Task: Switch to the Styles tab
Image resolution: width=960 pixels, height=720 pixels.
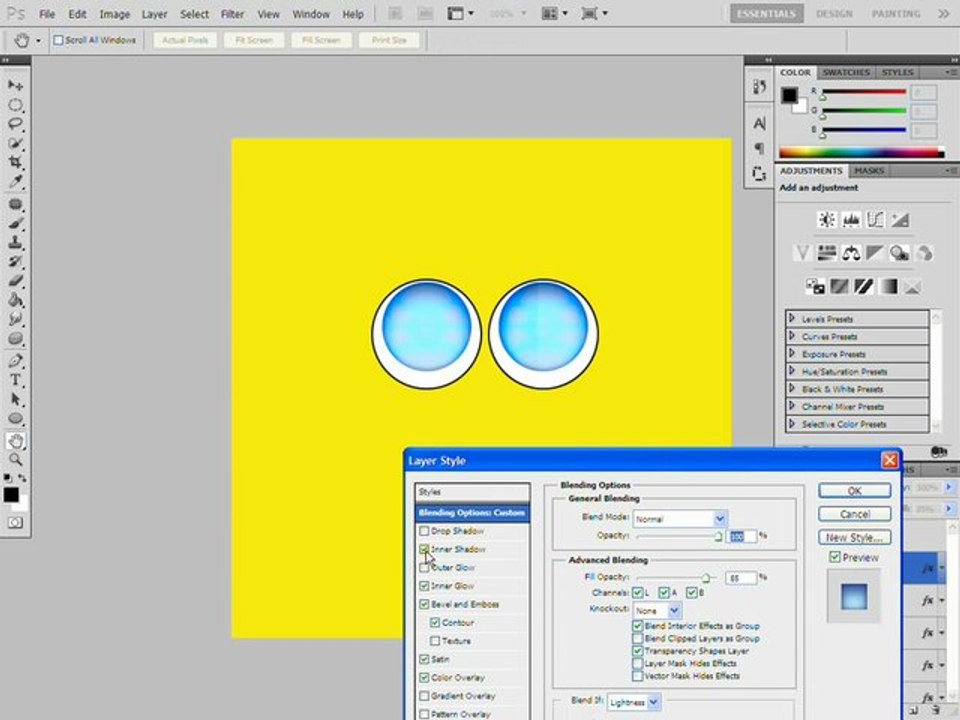Action: tap(897, 72)
